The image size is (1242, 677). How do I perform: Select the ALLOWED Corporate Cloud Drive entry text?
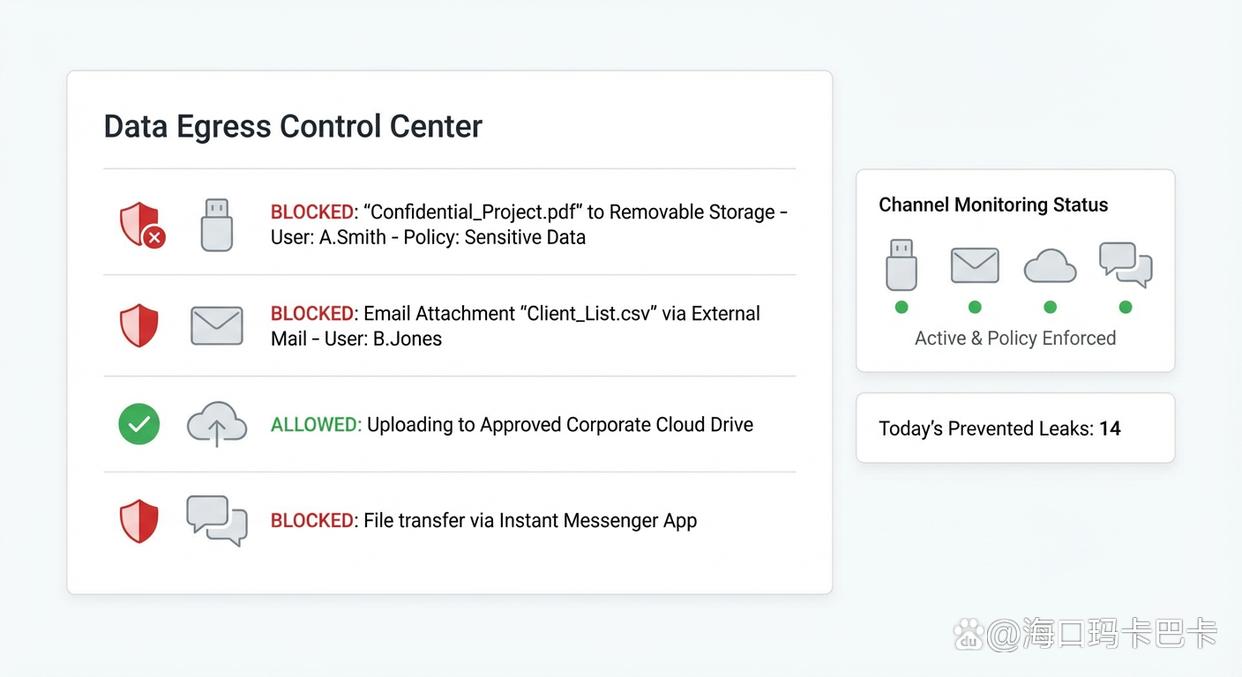click(512, 425)
